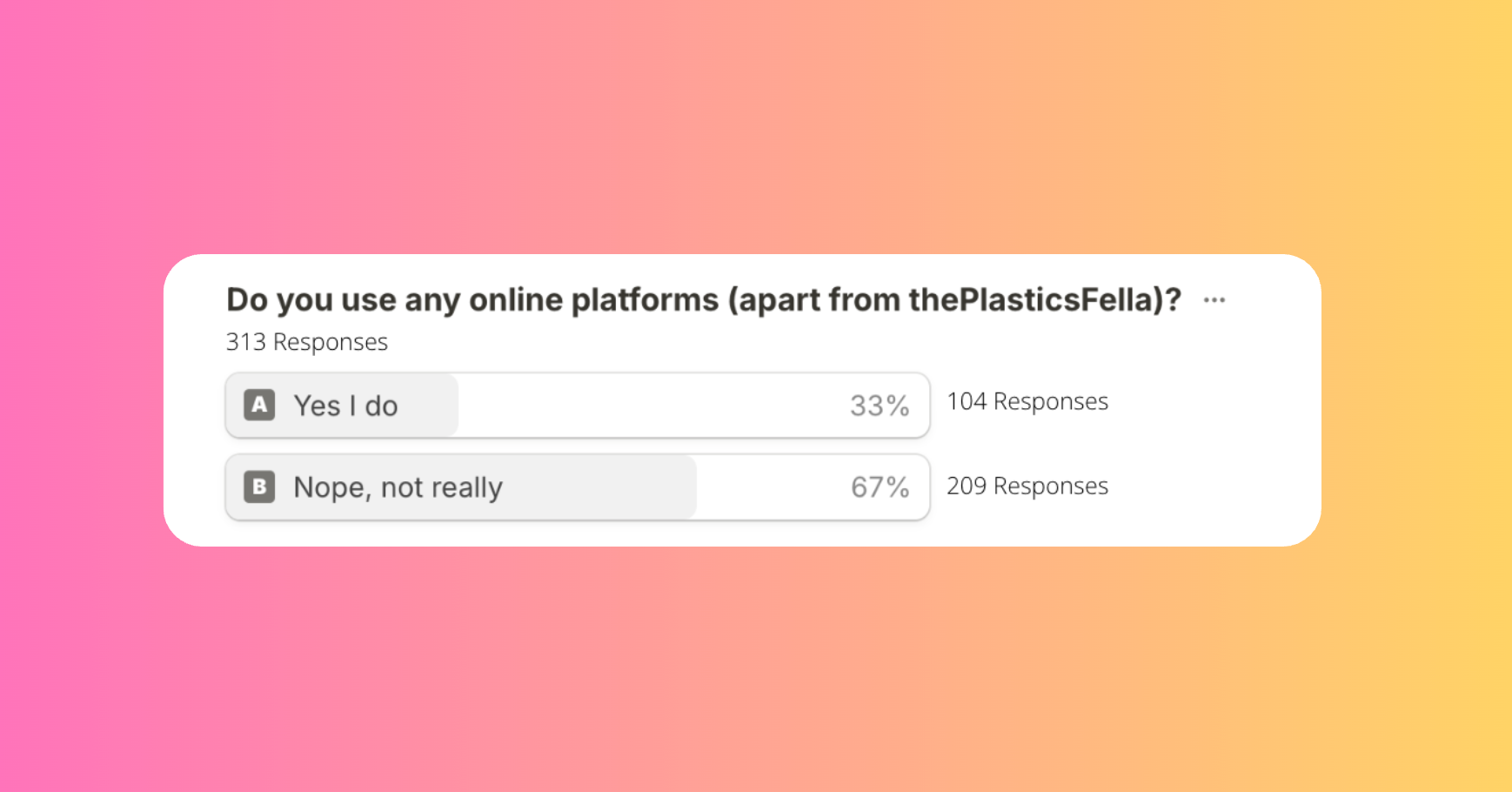Click the word "Responses" beside 209

tap(1051, 486)
